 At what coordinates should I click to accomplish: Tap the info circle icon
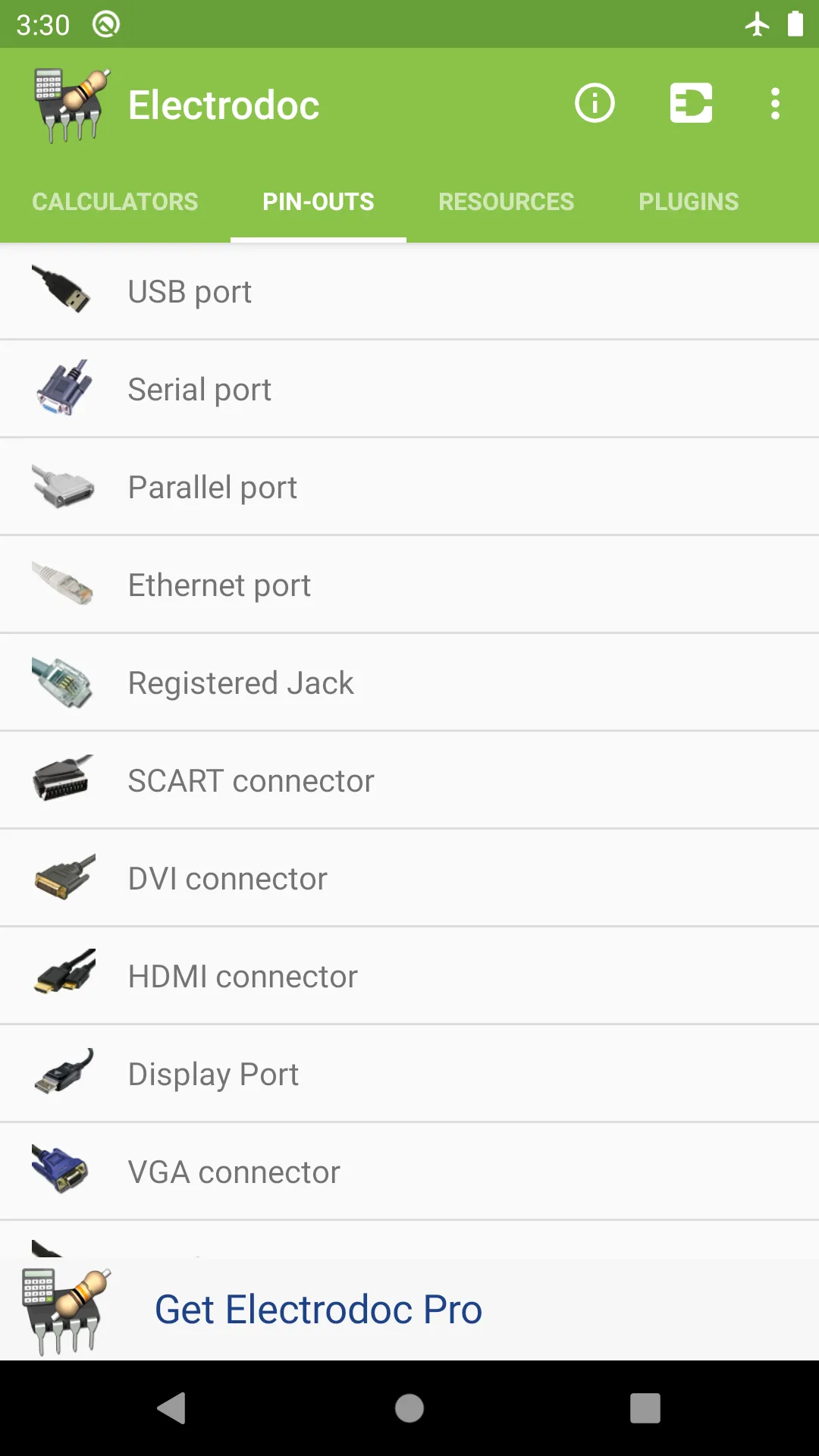pos(595,103)
